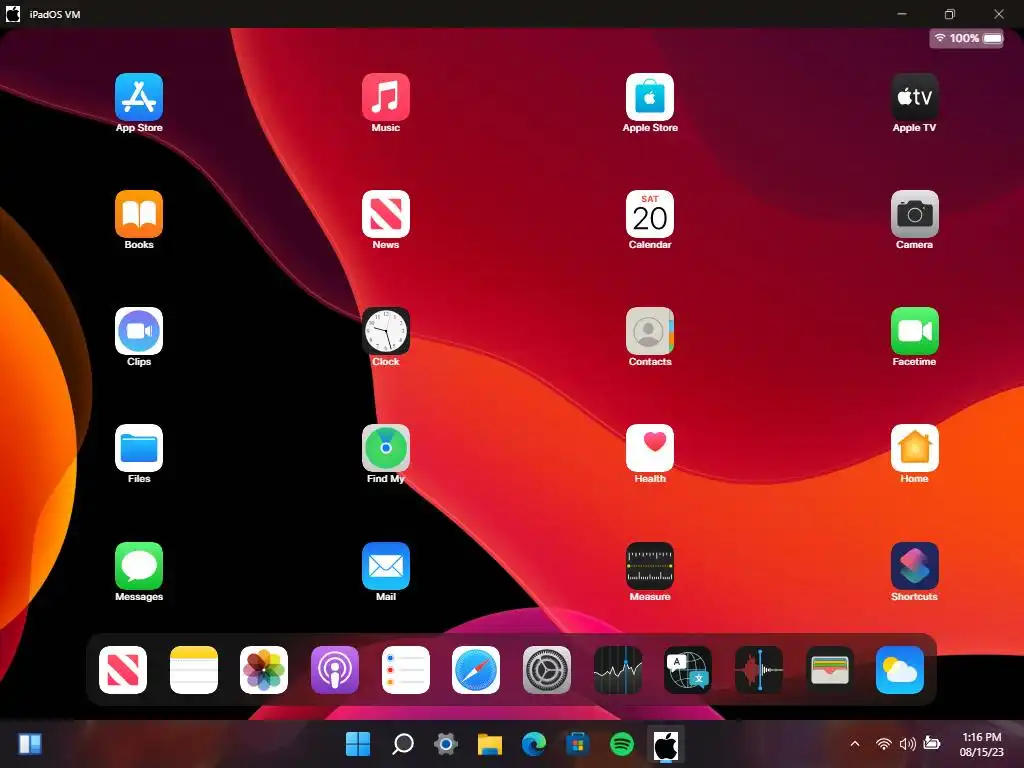Open the Apple Store app
Screen dimensions: 1024x768
[x=650, y=97]
